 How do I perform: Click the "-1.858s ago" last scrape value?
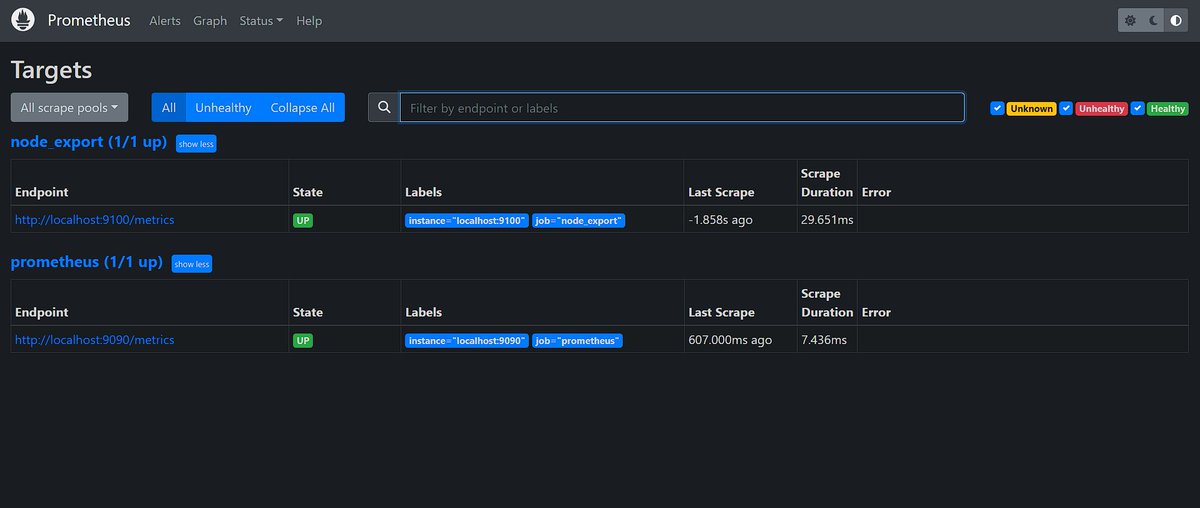[x=720, y=220]
